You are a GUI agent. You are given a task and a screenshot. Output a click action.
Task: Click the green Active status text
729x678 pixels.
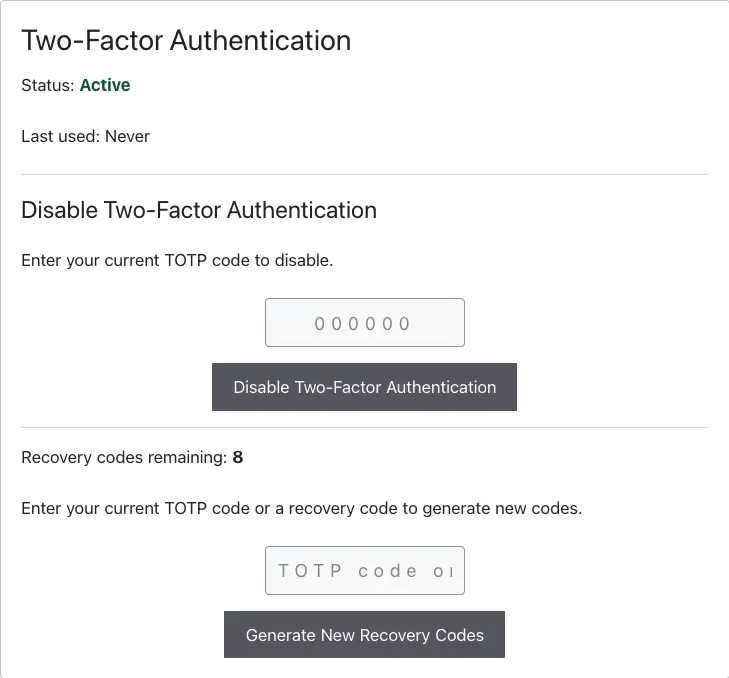105,85
